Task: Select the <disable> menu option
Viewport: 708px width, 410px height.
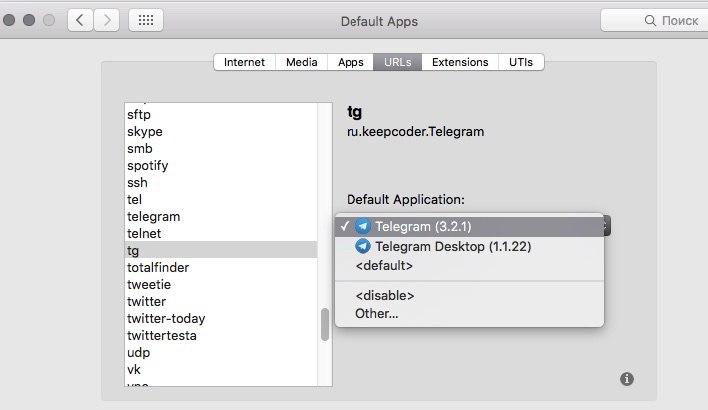Action: coord(469,295)
